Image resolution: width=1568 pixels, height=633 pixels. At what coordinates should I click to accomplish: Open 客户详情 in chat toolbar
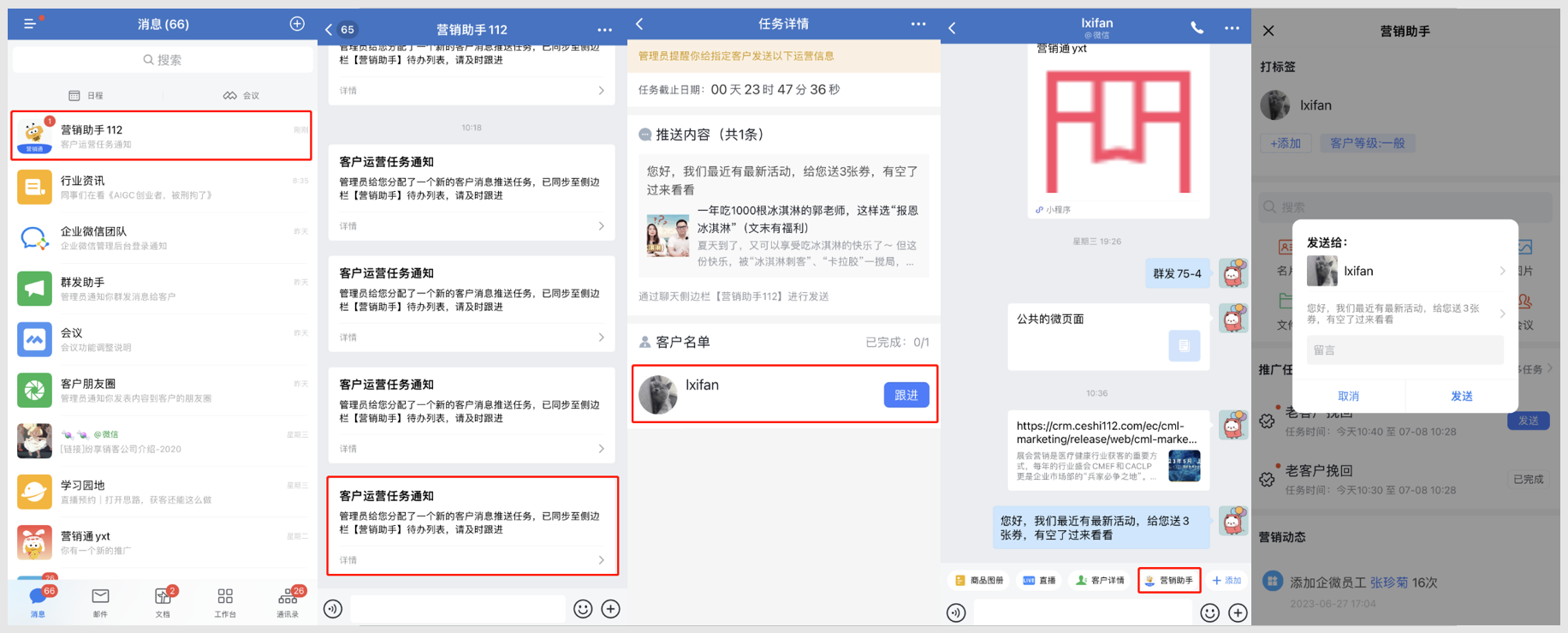point(1101,581)
